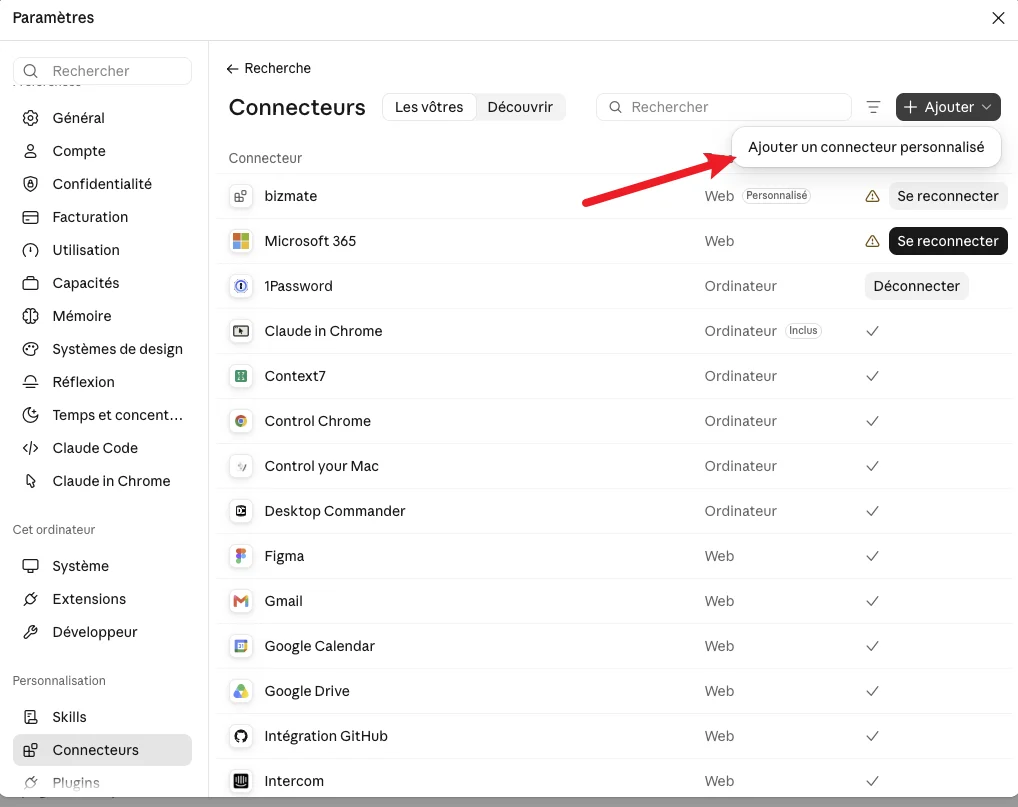Click the Google Drive row checkmark
This screenshot has height=807, width=1018.
(872, 691)
